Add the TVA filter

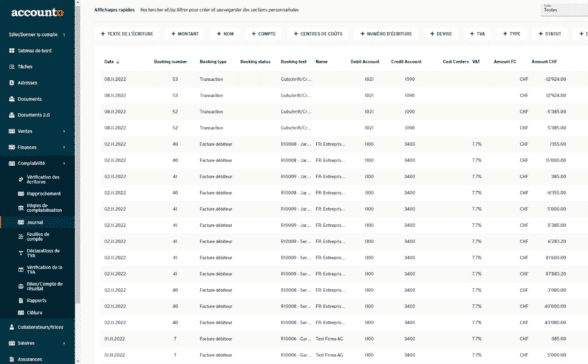pos(477,34)
